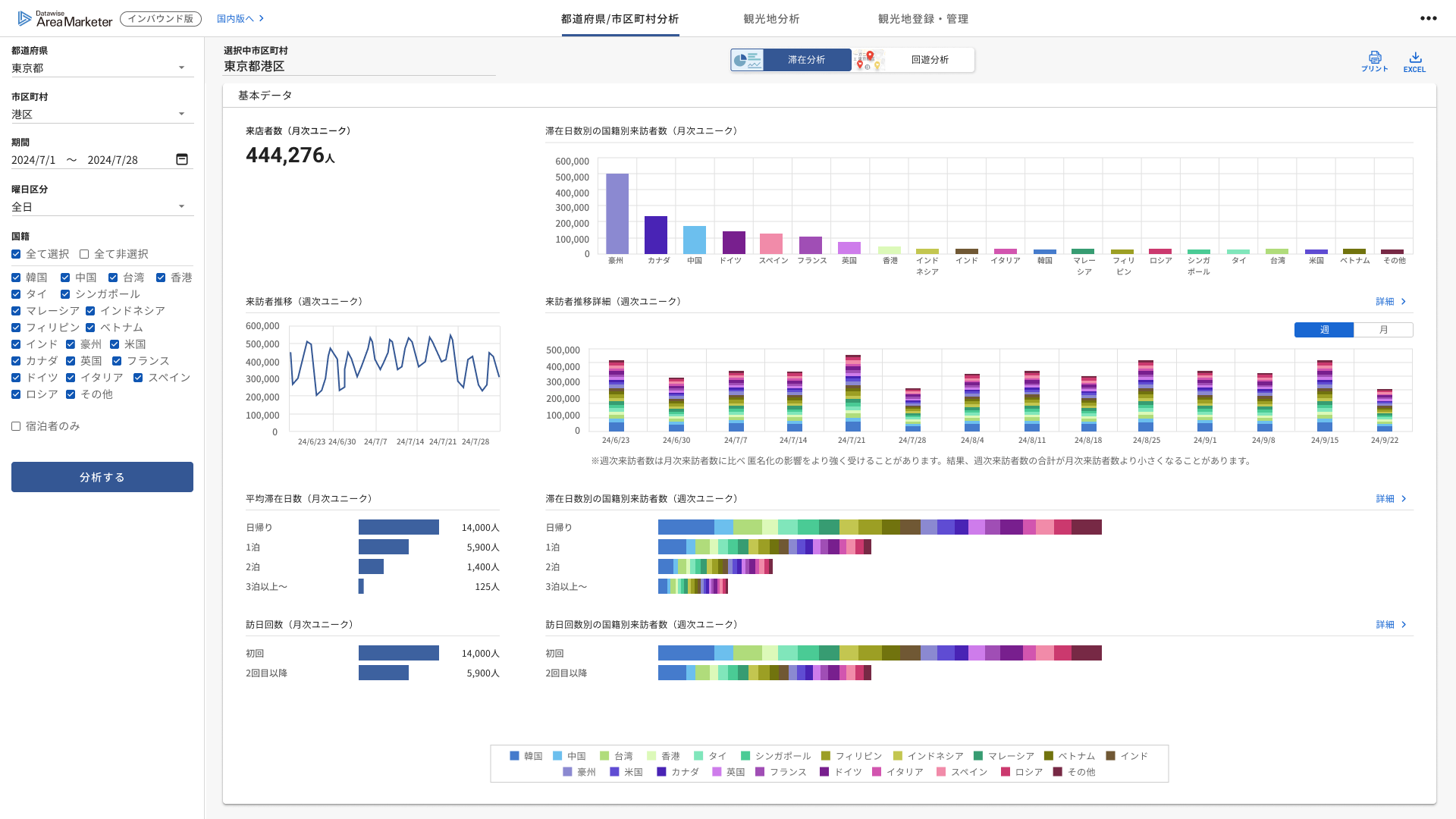Click the フランス legend color square

(760, 772)
